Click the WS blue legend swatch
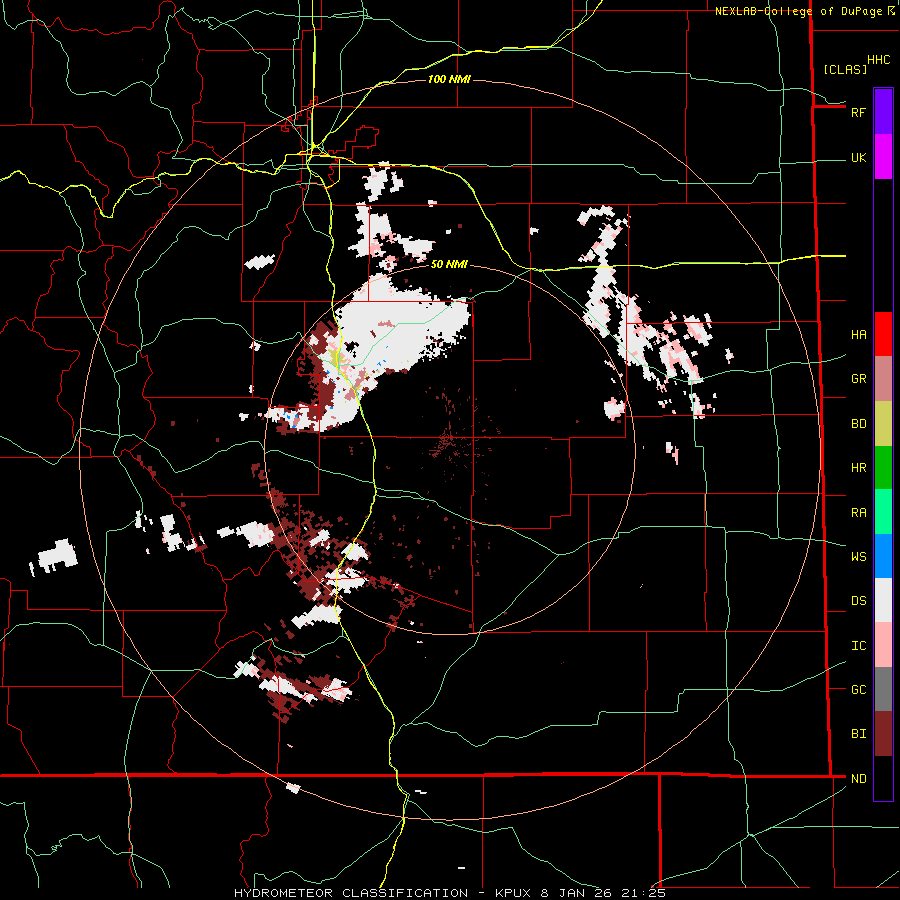This screenshot has height=900, width=900. 883,556
